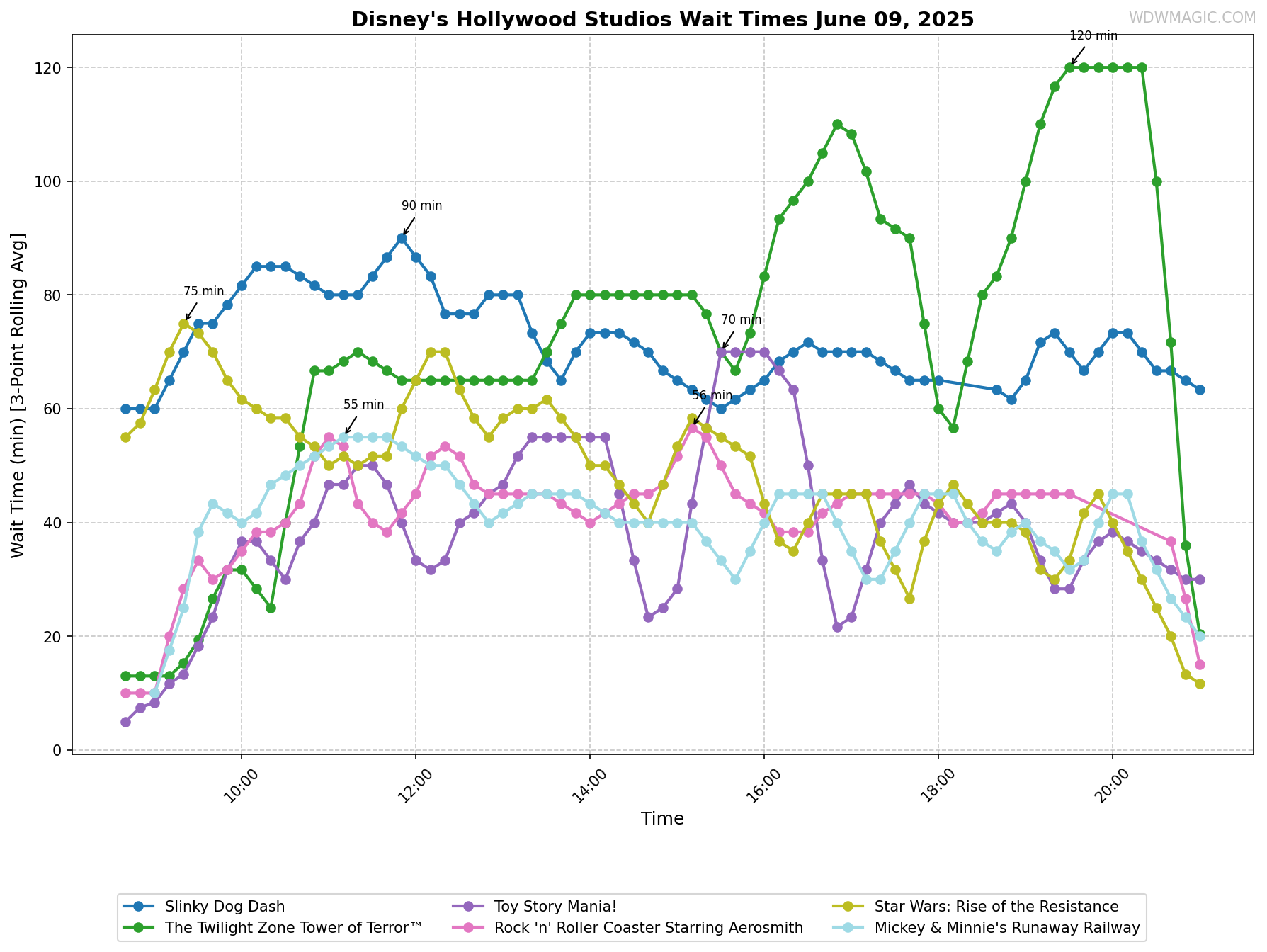Click the 60 y-axis tick label
The height and width of the screenshot is (952, 1267).
coord(55,409)
